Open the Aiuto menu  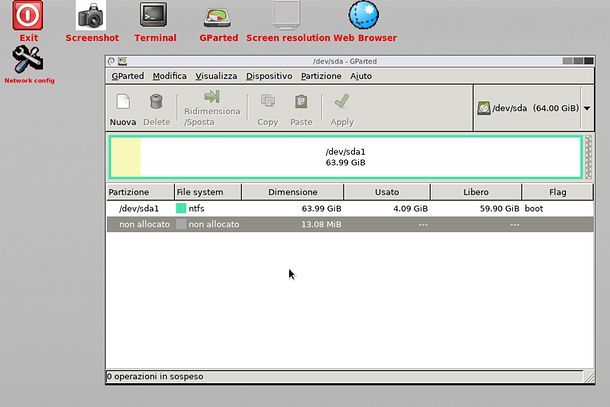361,76
